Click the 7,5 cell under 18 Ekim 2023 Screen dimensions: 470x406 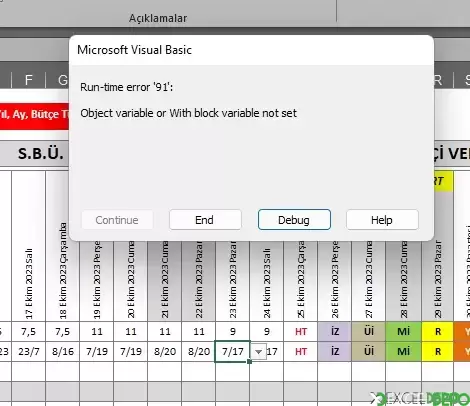pos(63,332)
